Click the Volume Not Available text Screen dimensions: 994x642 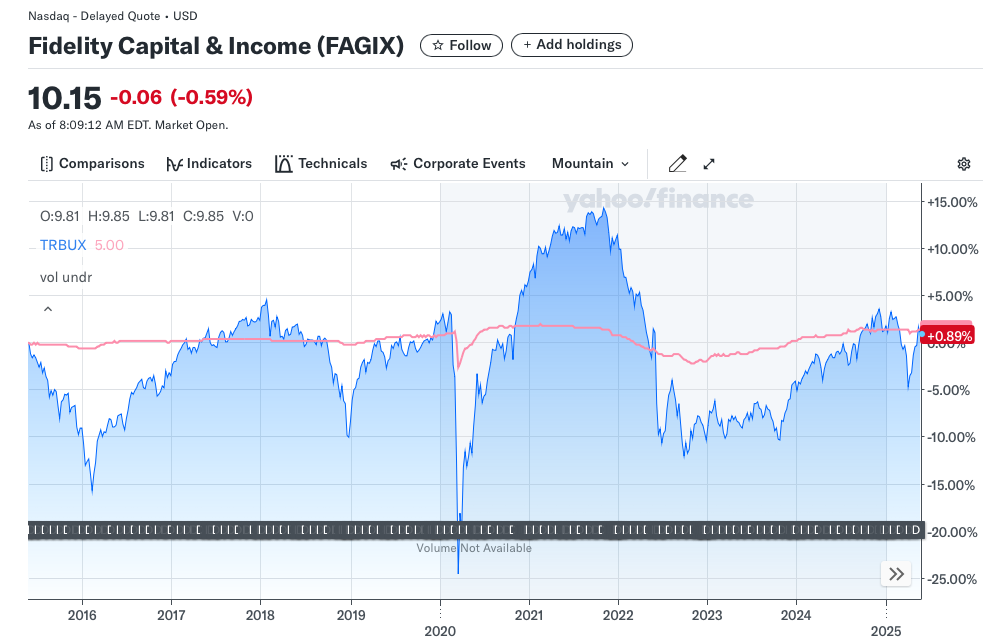(474, 548)
